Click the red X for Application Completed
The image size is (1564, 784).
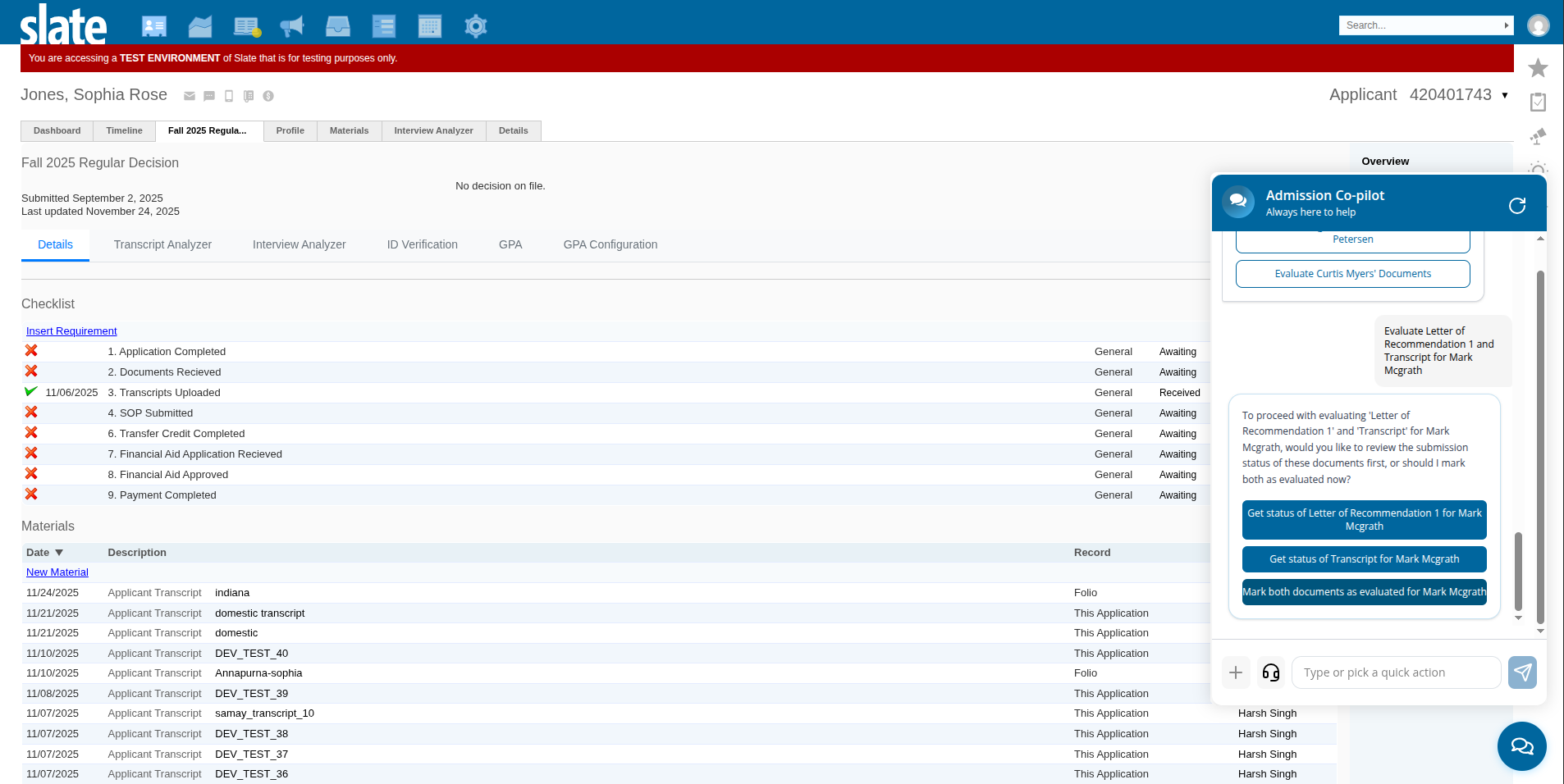pyautogui.click(x=31, y=351)
